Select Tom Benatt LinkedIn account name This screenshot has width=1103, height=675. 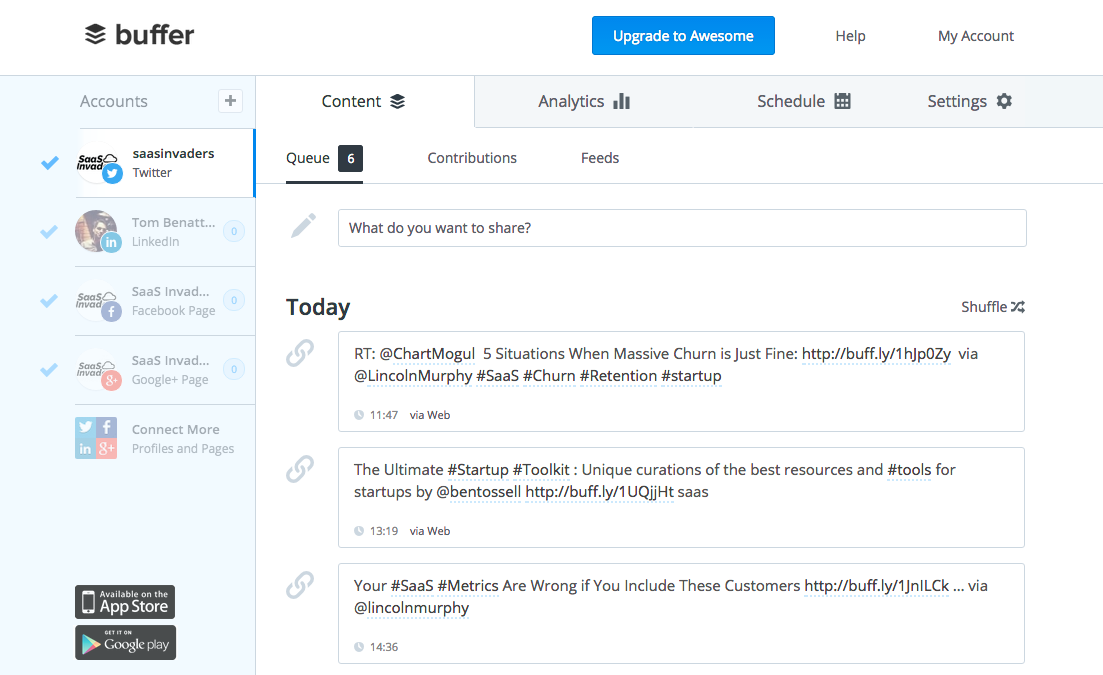(173, 222)
